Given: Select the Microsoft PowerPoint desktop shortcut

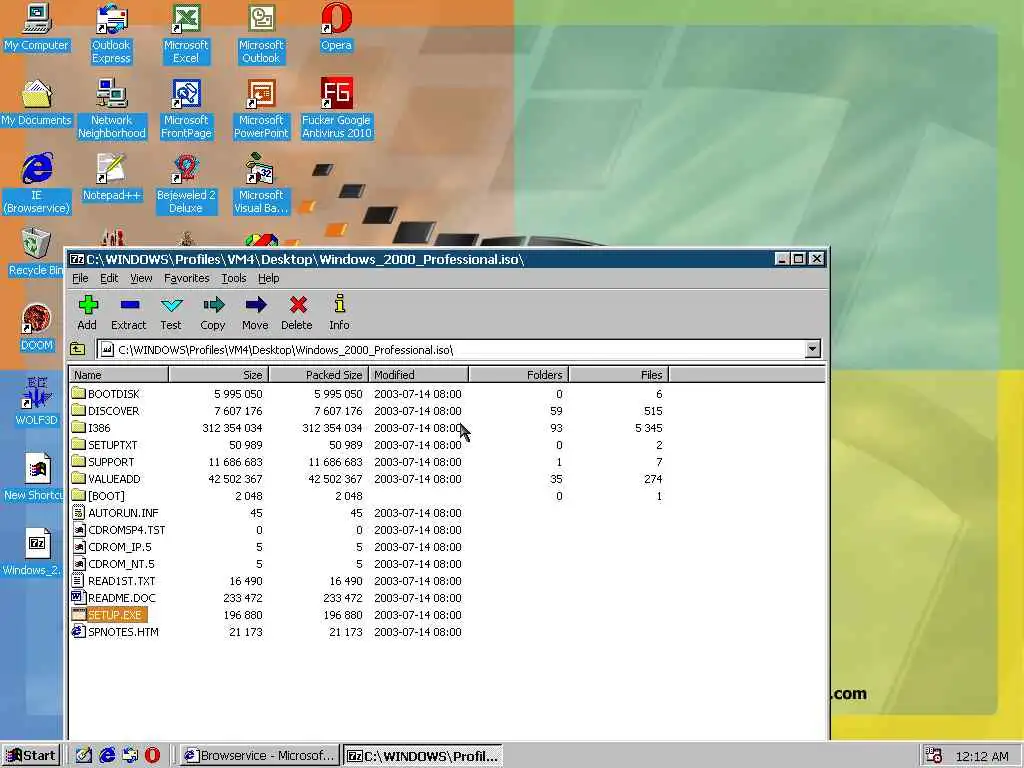Looking at the screenshot, I should tap(261, 109).
